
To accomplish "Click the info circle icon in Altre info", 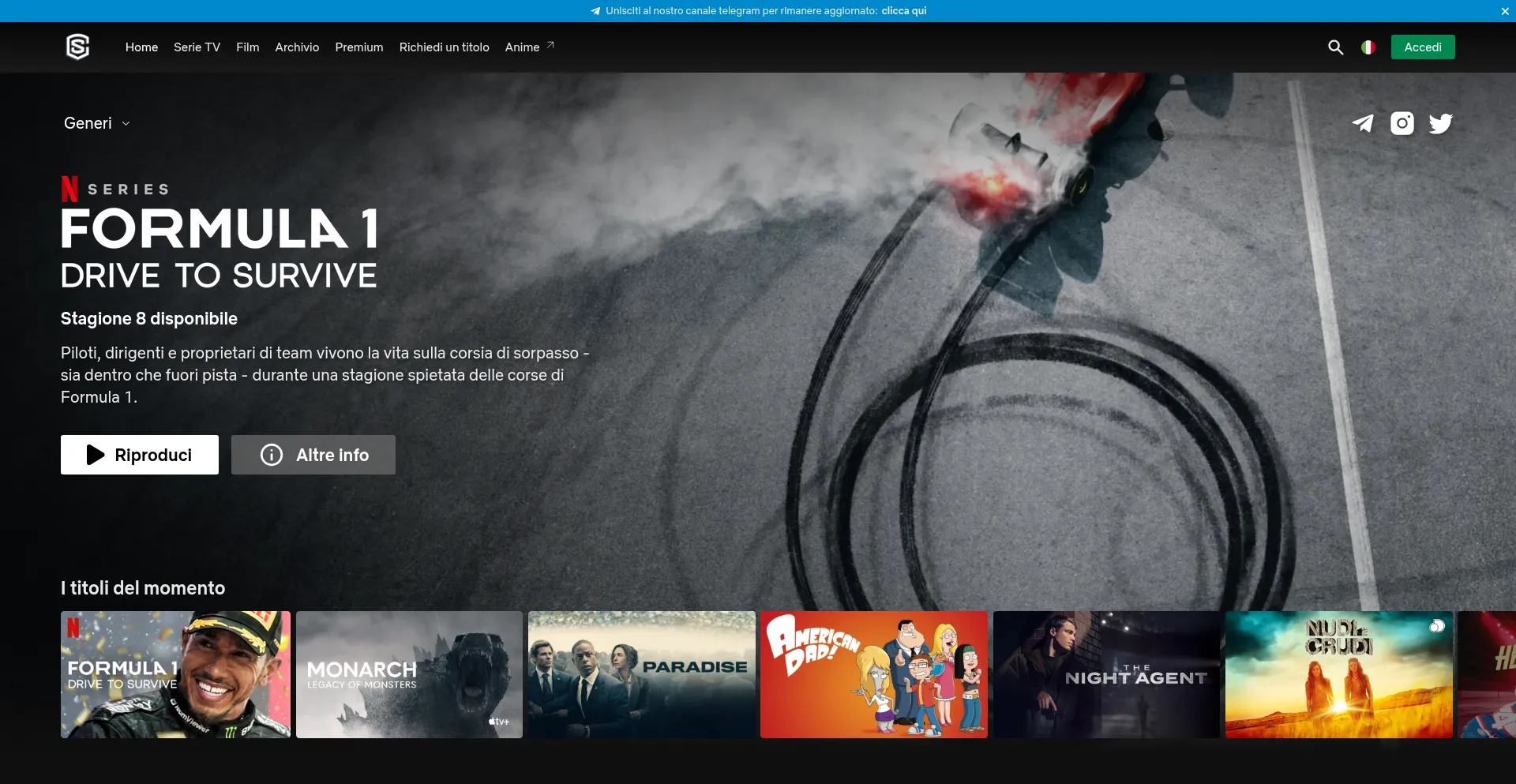I will tap(272, 455).
